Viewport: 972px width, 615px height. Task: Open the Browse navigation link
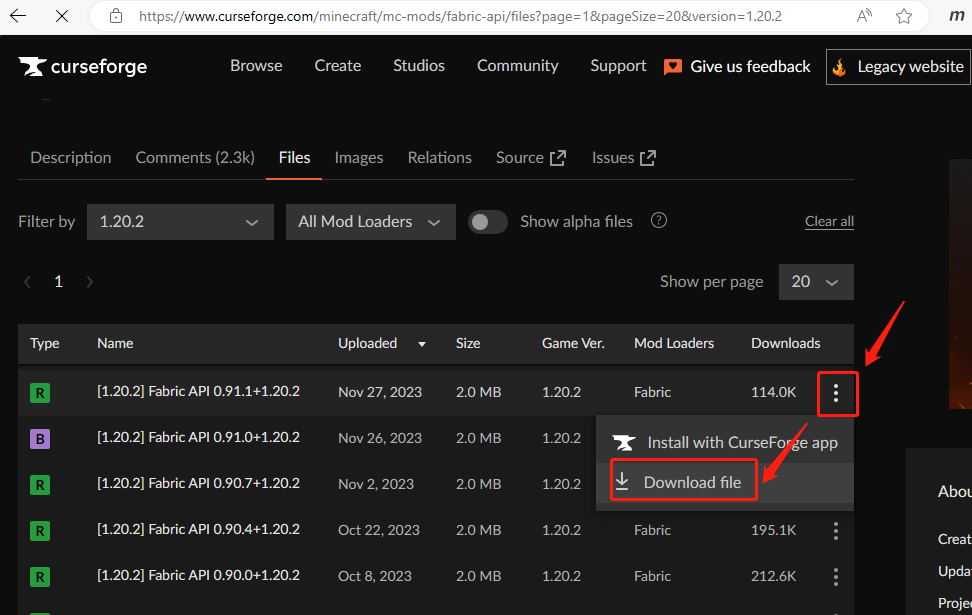tap(256, 66)
